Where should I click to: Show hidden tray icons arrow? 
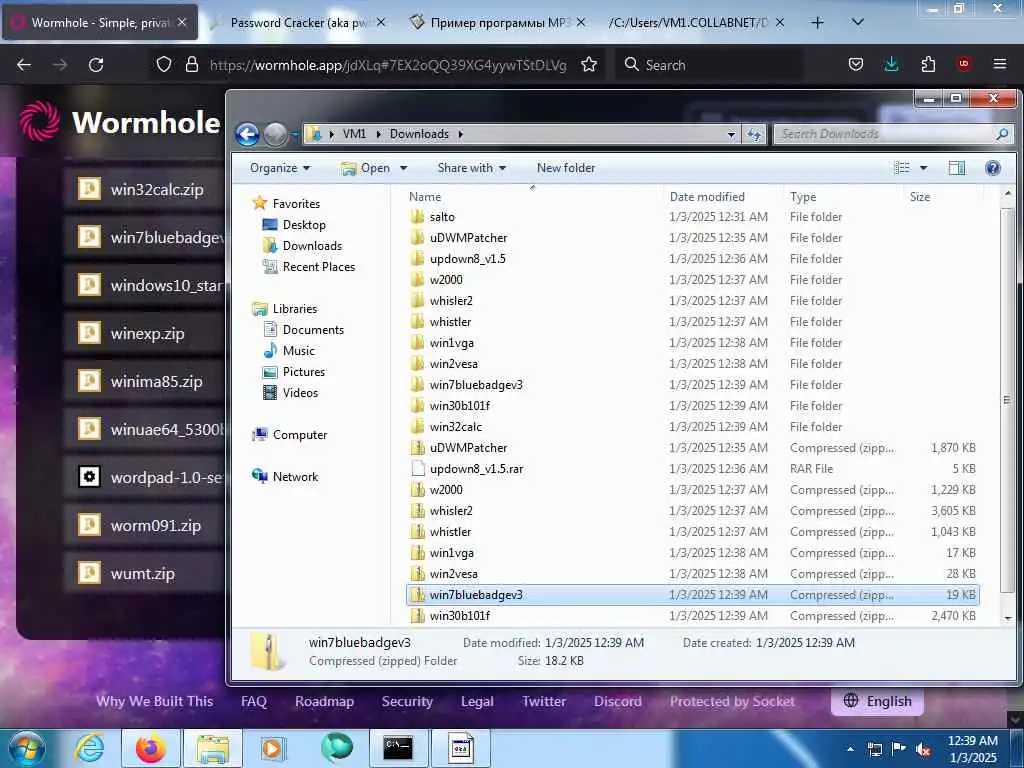pyautogui.click(x=850, y=750)
